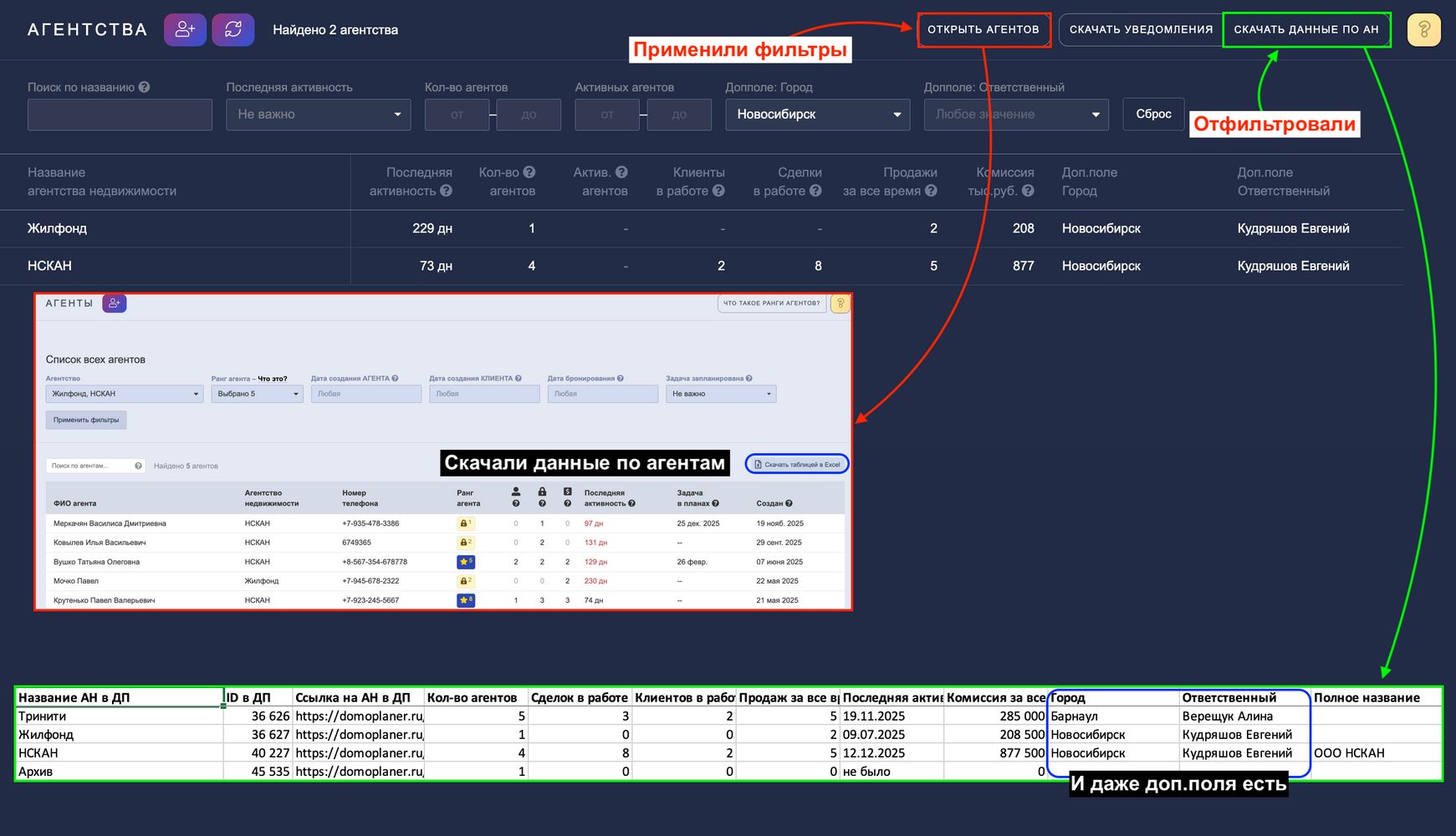Open the city dropdown set to Новосибирск
The height and width of the screenshot is (836, 1456).
coord(817,115)
